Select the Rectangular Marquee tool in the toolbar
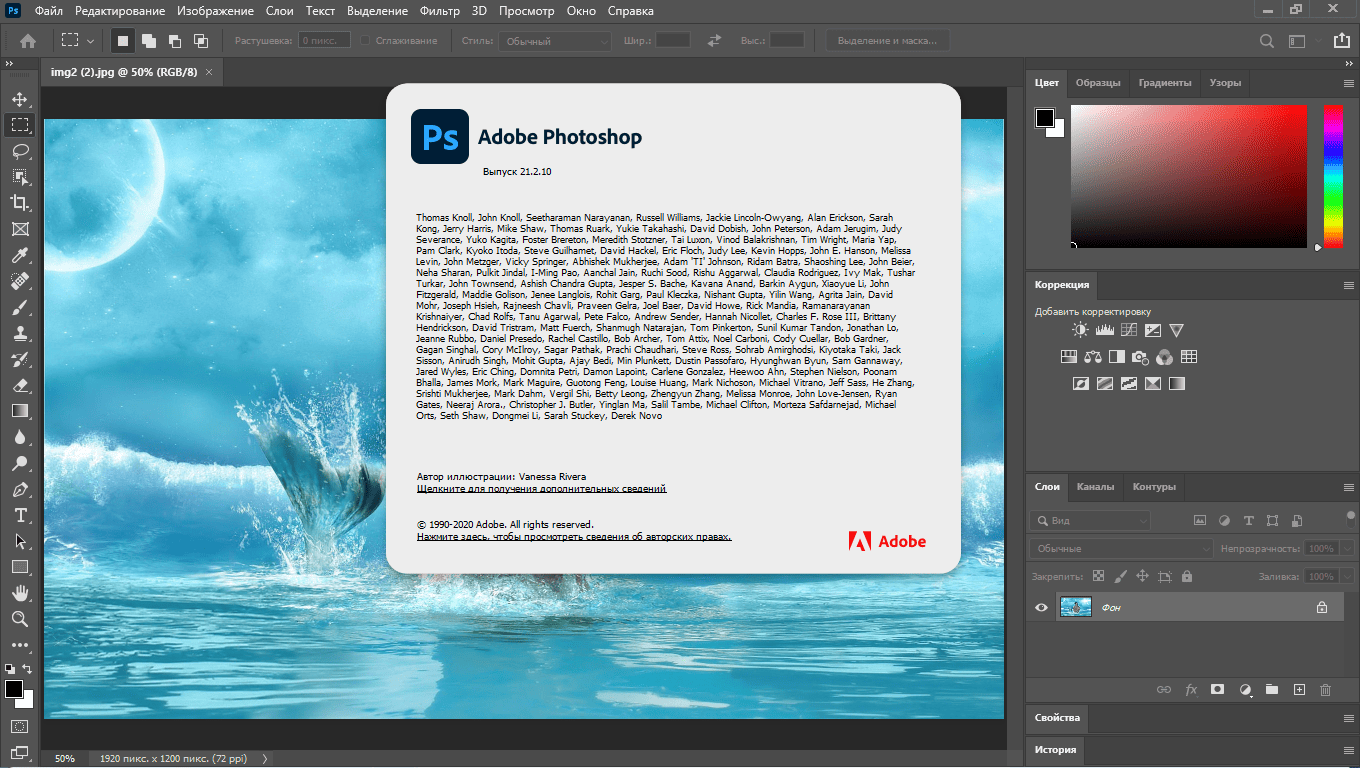This screenshot has width=1360, height=768. [x=19, y=125]
